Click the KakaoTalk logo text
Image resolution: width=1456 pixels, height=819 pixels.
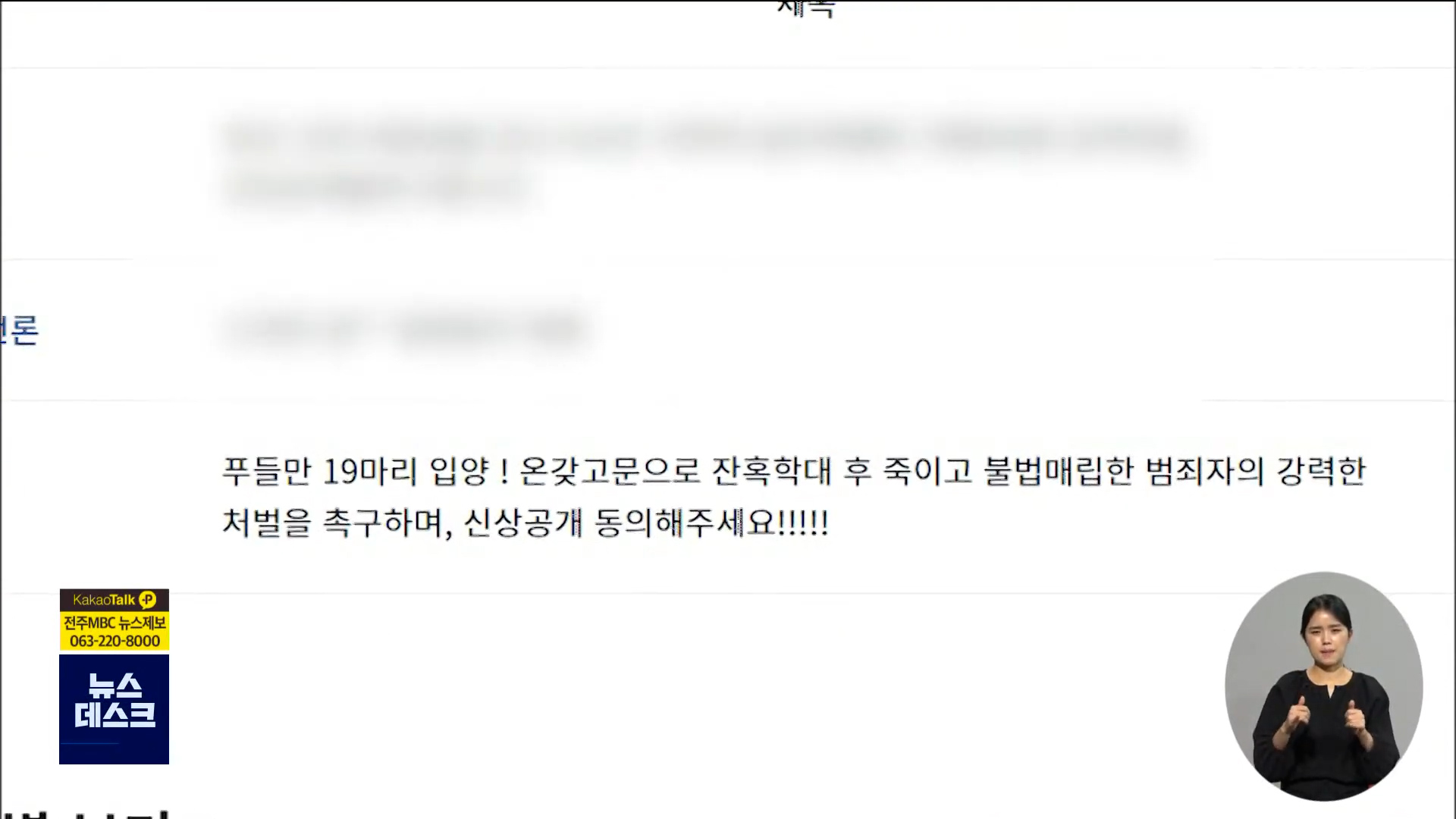(x=104, y=600)
